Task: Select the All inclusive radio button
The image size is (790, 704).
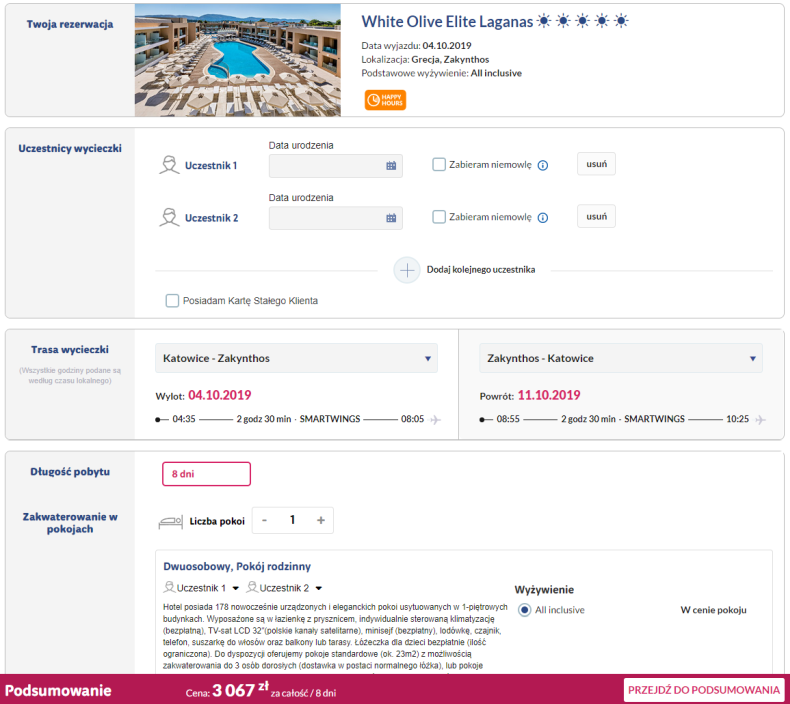Action: point(524,610)
